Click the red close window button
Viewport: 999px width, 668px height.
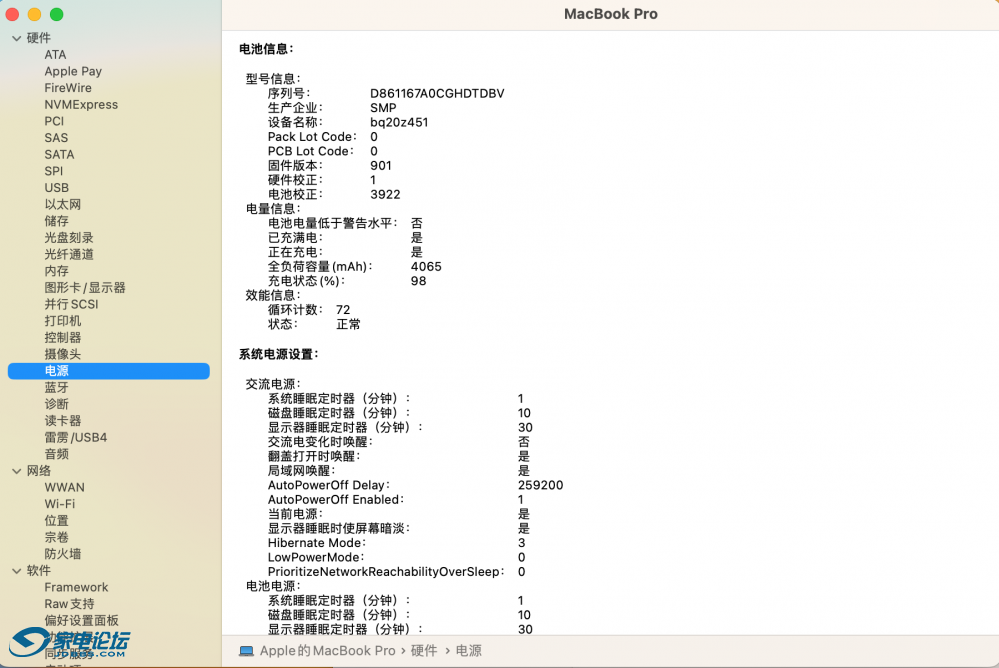point(13,14)
